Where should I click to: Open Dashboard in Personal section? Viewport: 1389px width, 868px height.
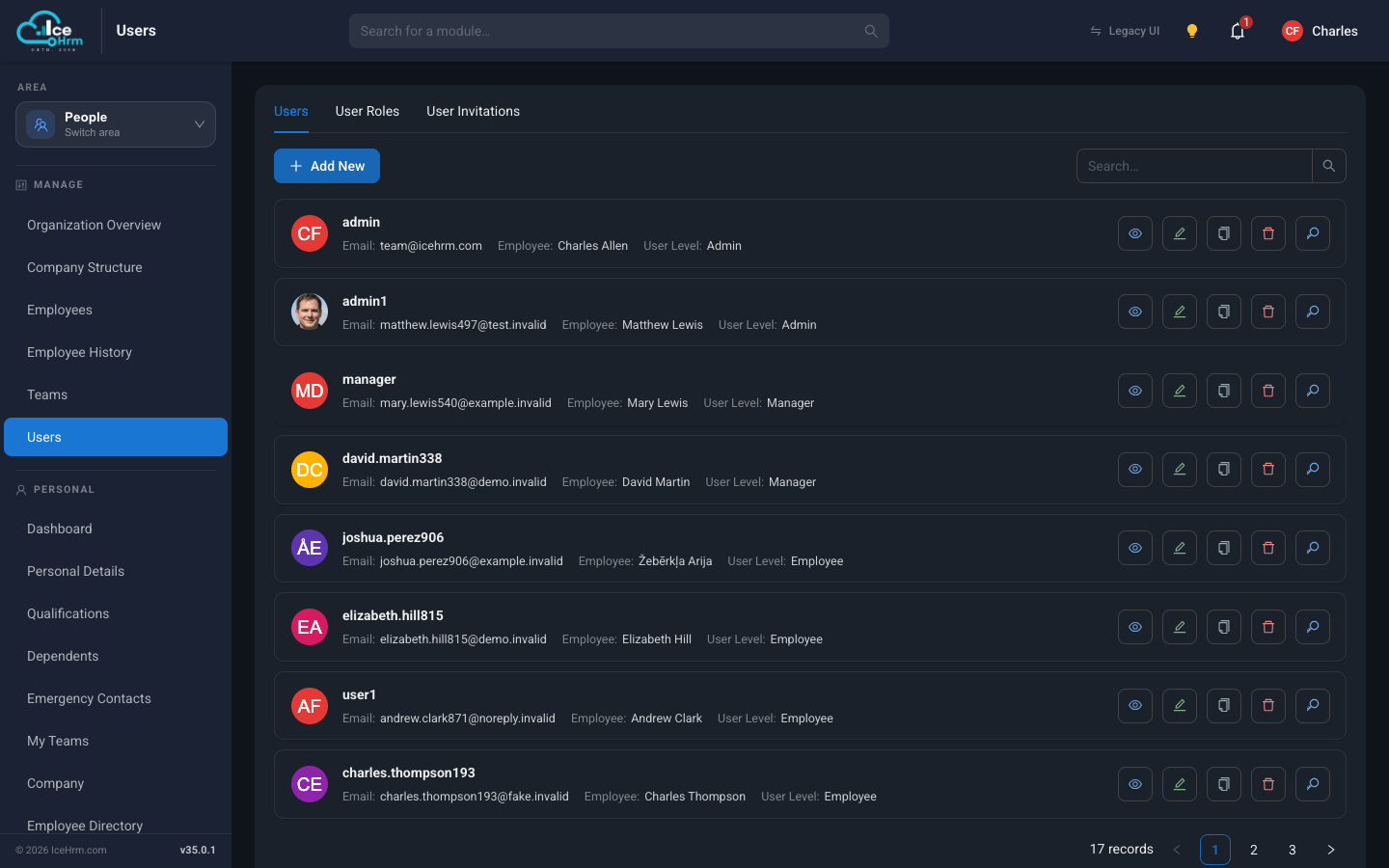(x=116, y=529)
